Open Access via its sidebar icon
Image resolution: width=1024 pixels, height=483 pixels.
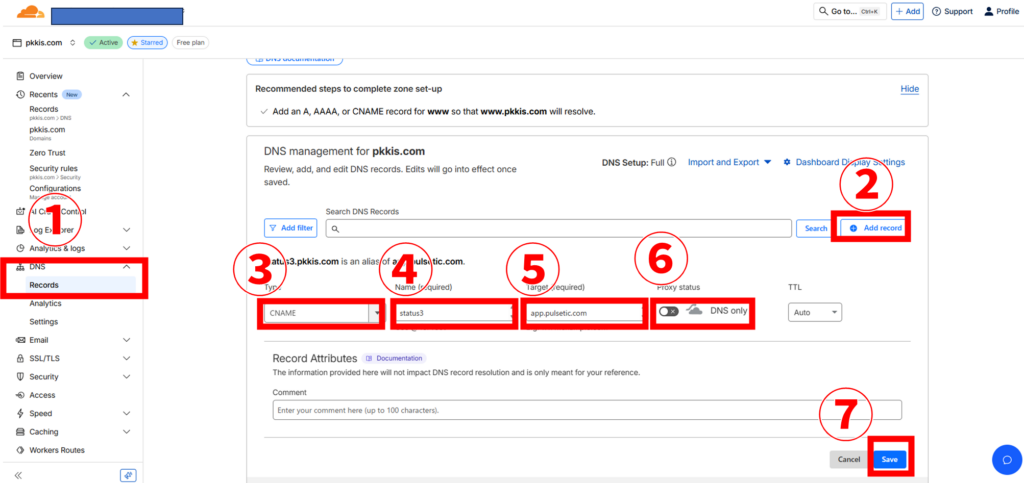pyautogui.click(x=20, y=395)
